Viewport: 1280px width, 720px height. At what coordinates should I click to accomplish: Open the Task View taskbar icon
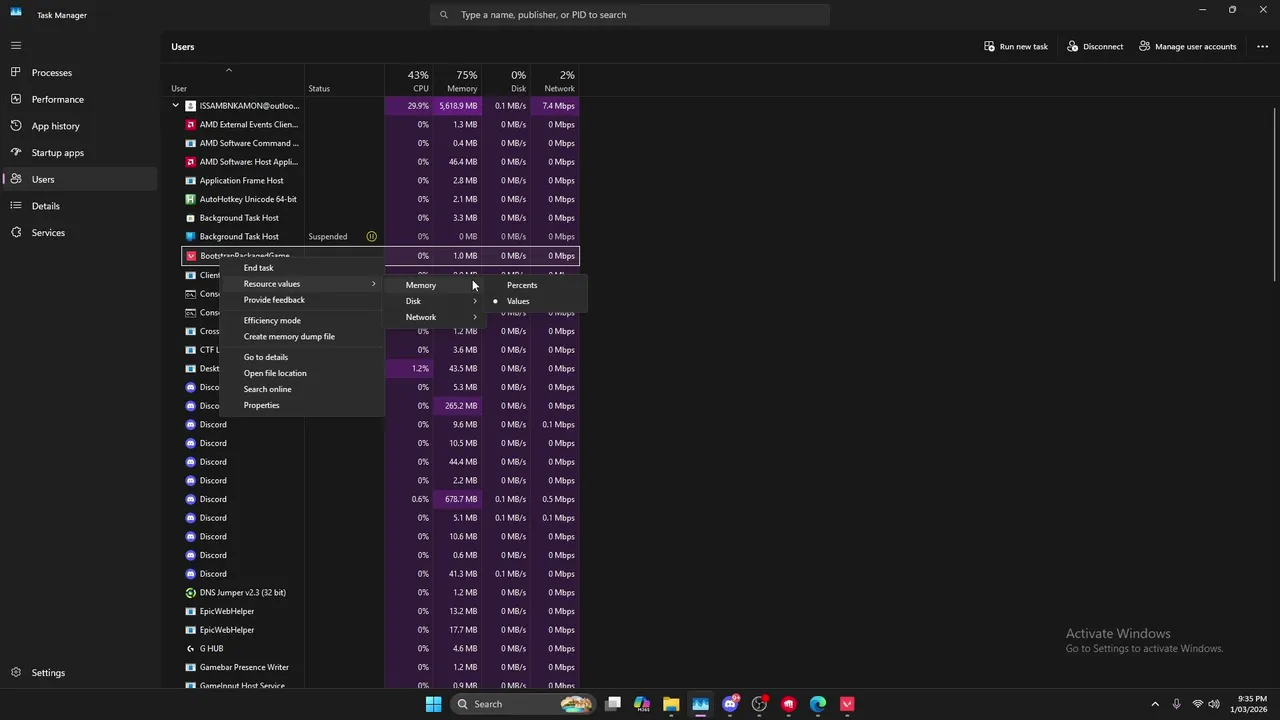tap(613, 704)
